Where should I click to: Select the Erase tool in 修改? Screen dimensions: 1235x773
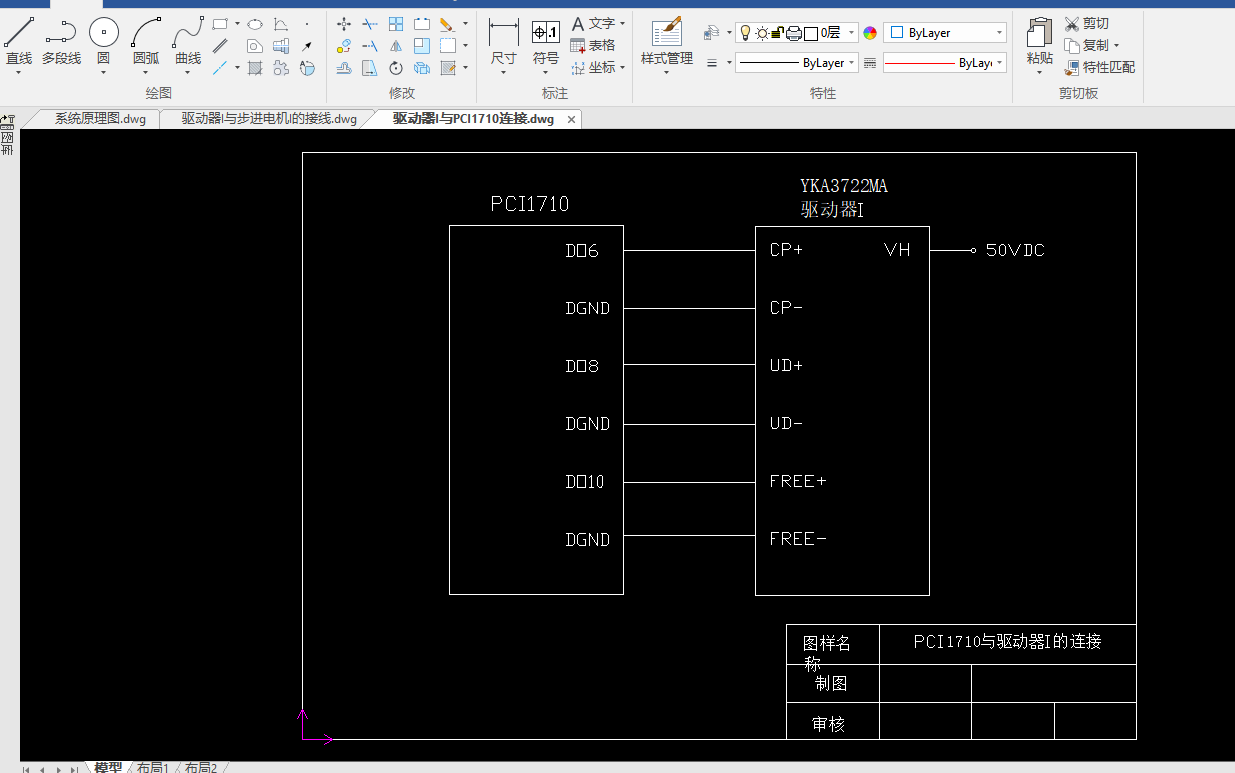pos(447,24)
